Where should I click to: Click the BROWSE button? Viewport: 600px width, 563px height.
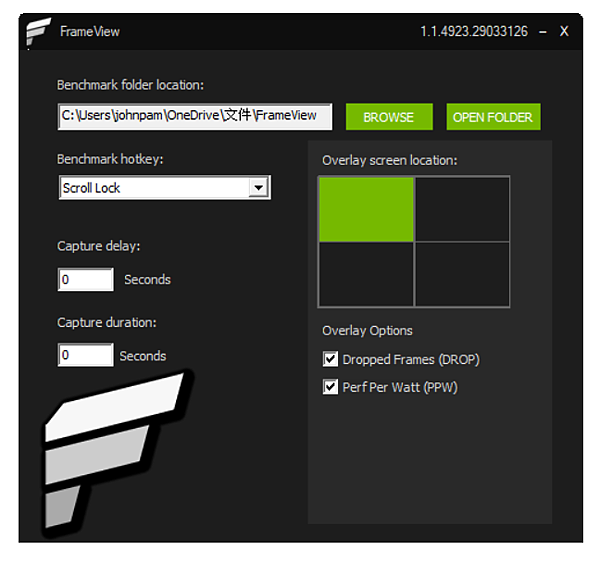point(389,117)
